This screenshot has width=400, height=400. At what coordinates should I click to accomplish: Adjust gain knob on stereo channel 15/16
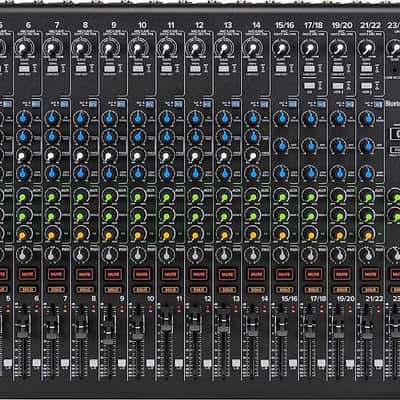[281, 49]
